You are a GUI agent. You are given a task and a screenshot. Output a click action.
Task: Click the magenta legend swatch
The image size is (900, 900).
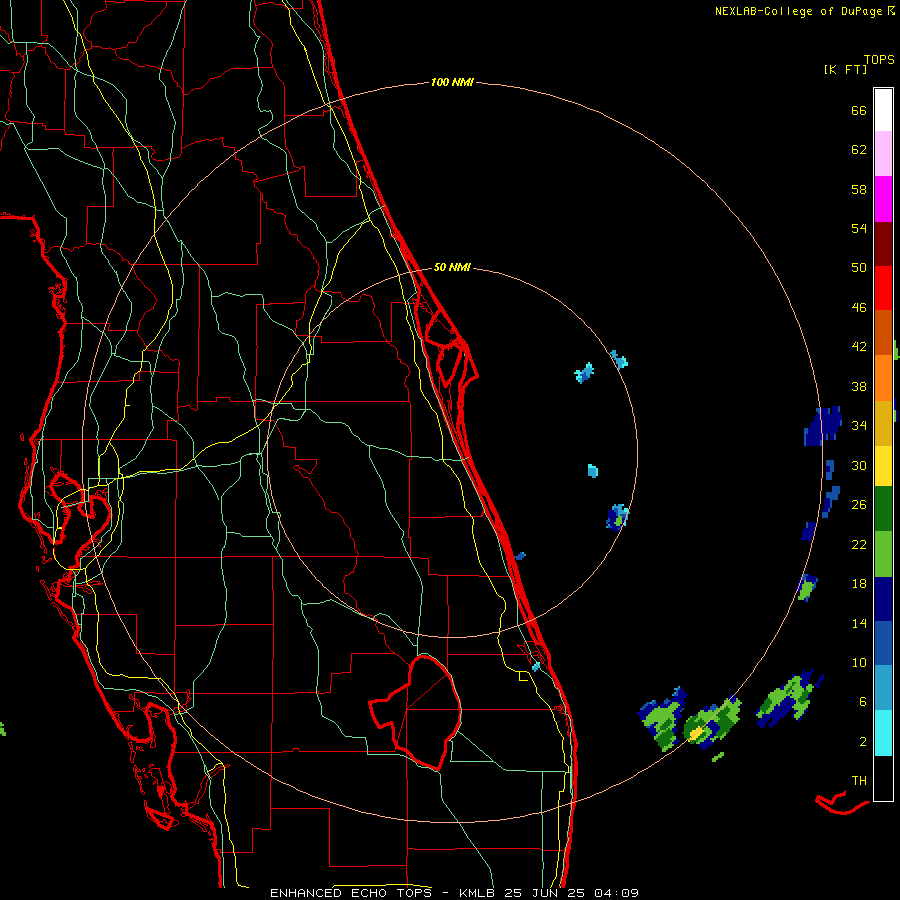[x=883, y=199]
